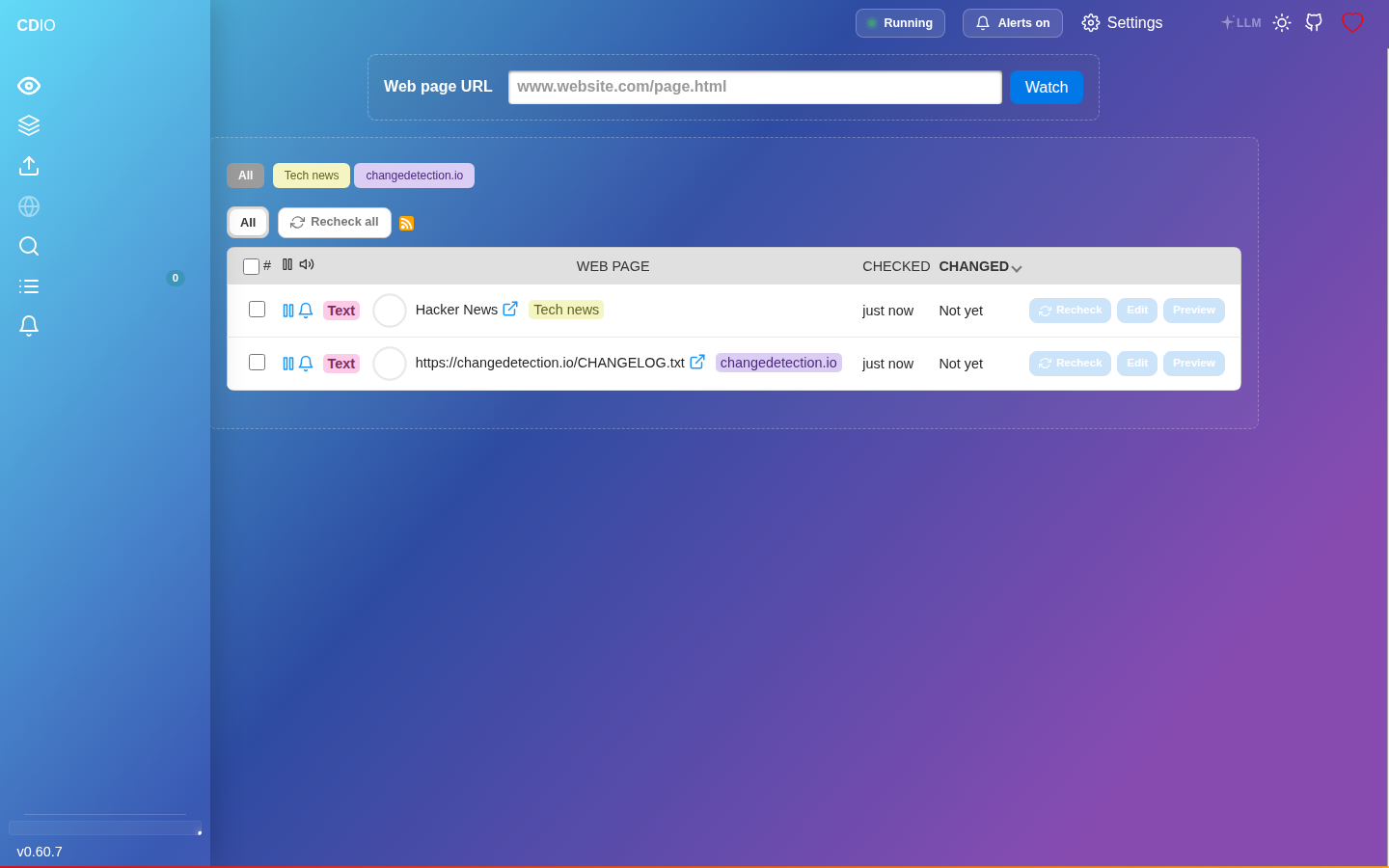Click the red heart icon
This screenshot has width=1389, height=868.
[x=1352, y=22]
